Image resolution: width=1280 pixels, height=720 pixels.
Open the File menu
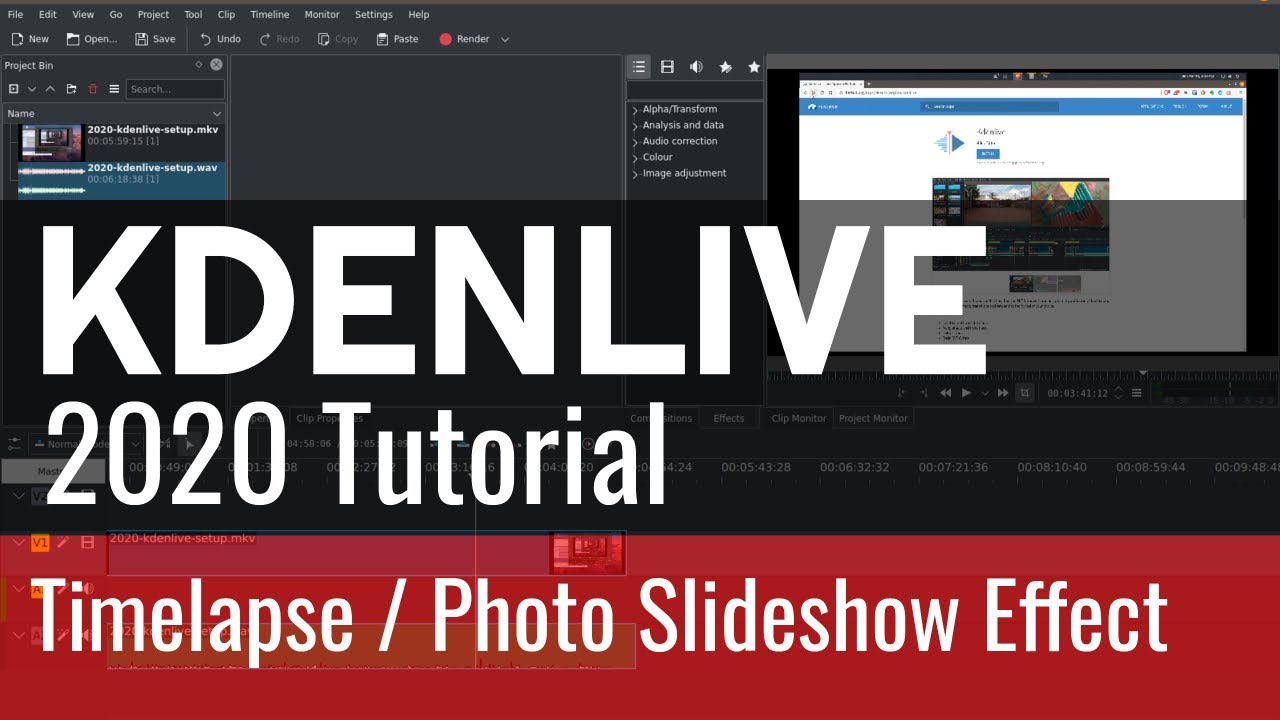pos(15,14)
